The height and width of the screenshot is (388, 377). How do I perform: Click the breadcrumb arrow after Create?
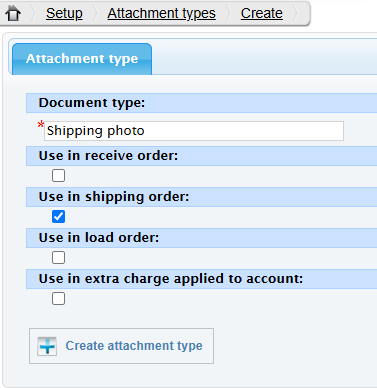pyautogui.click(x=296, y=14)
